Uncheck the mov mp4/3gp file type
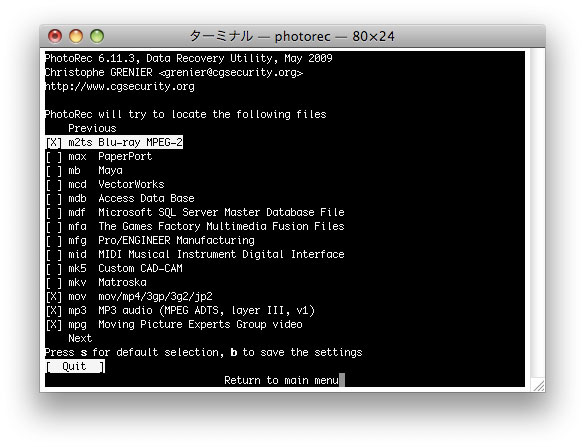585x447 pixels. pyautogui.click(x=129, y=296)
